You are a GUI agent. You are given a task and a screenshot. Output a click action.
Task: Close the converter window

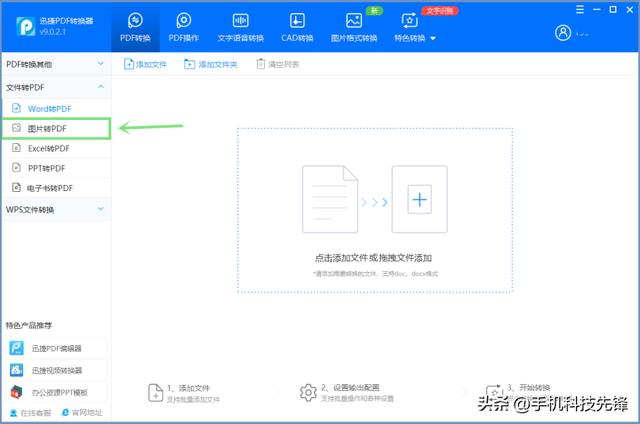pos(630,9)
